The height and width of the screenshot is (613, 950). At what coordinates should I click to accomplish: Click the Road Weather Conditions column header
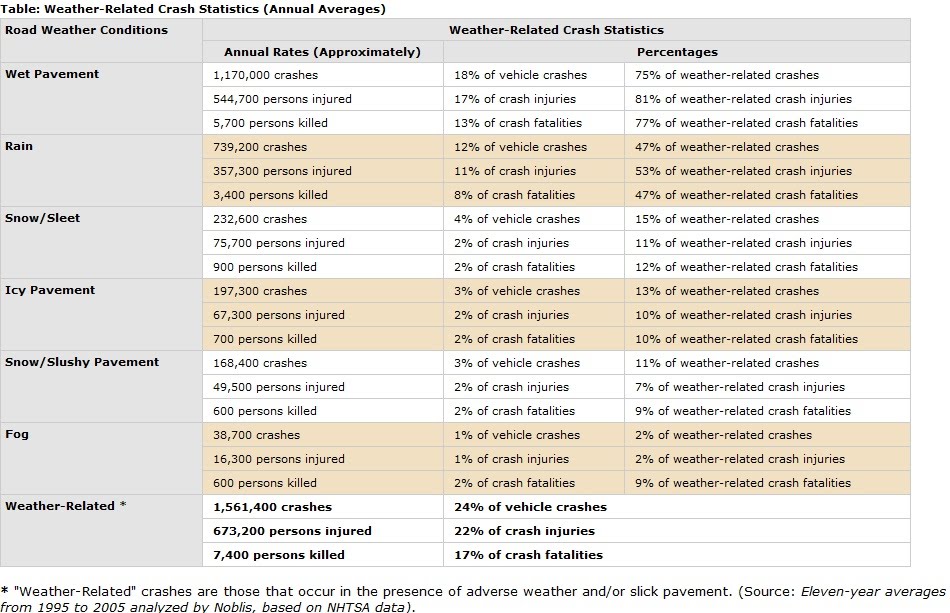[86, 30]
